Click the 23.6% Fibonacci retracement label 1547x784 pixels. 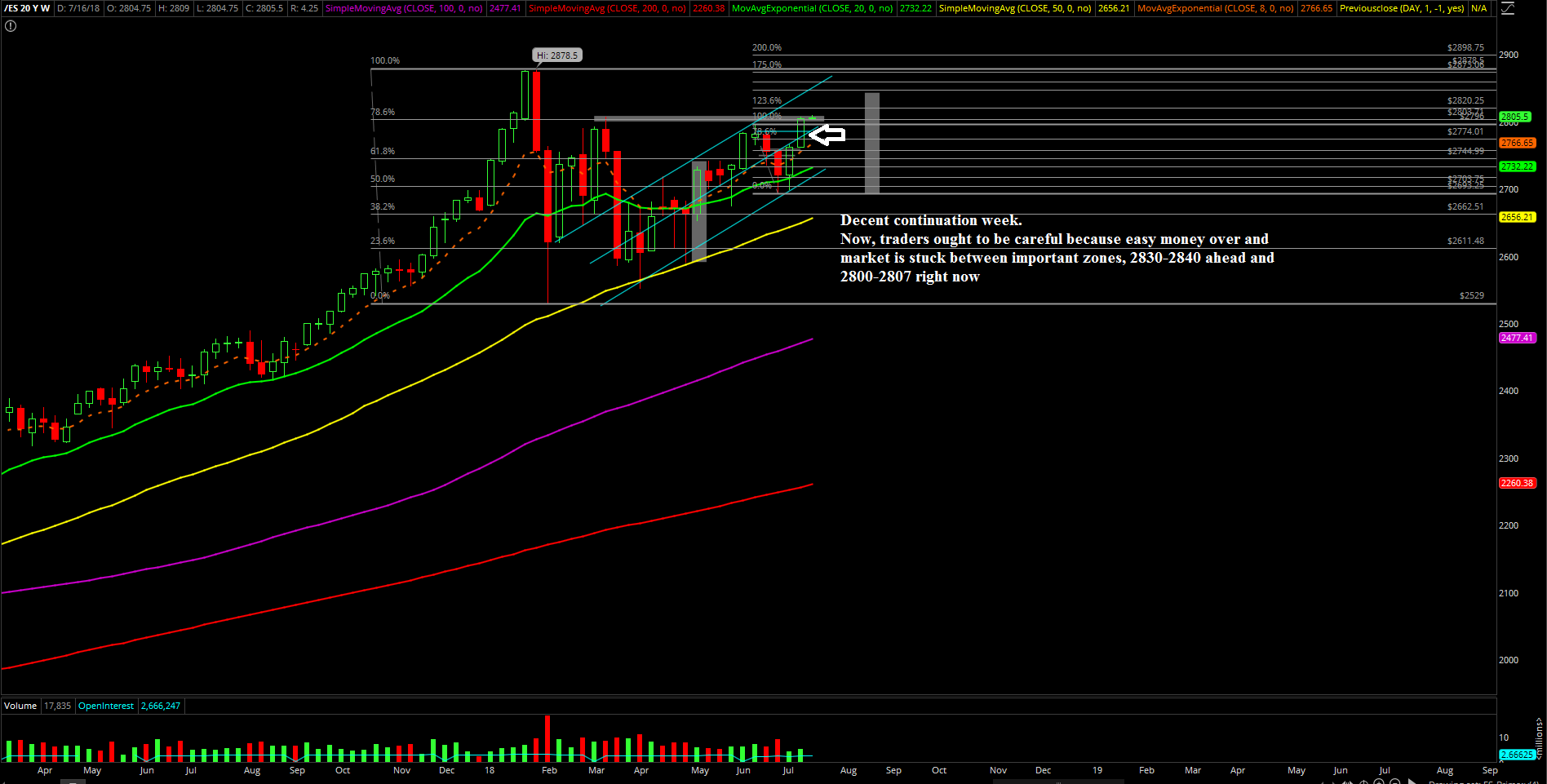point(383,241)
